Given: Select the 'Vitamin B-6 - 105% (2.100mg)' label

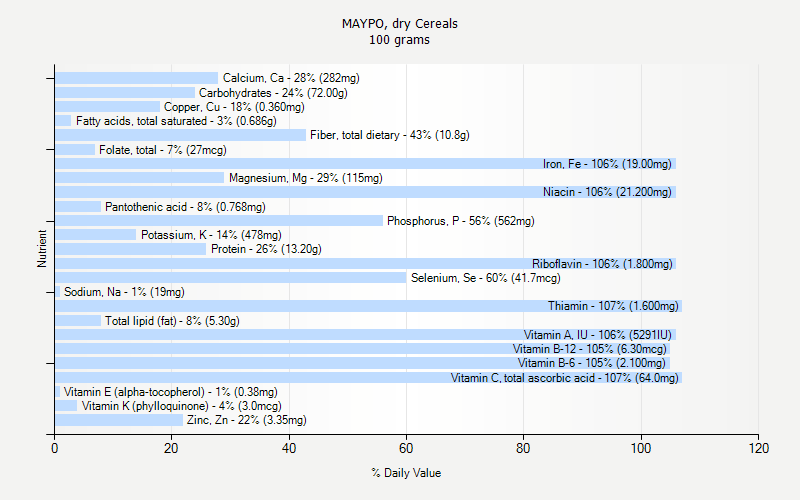Looking at the screenshot, I should click(592, 363).
